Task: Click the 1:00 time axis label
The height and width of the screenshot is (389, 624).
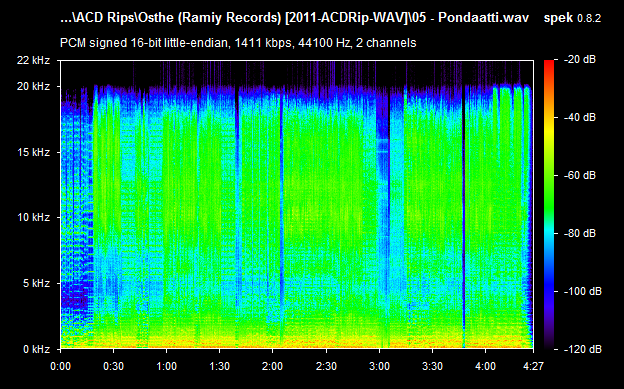Action: point(166,366)
